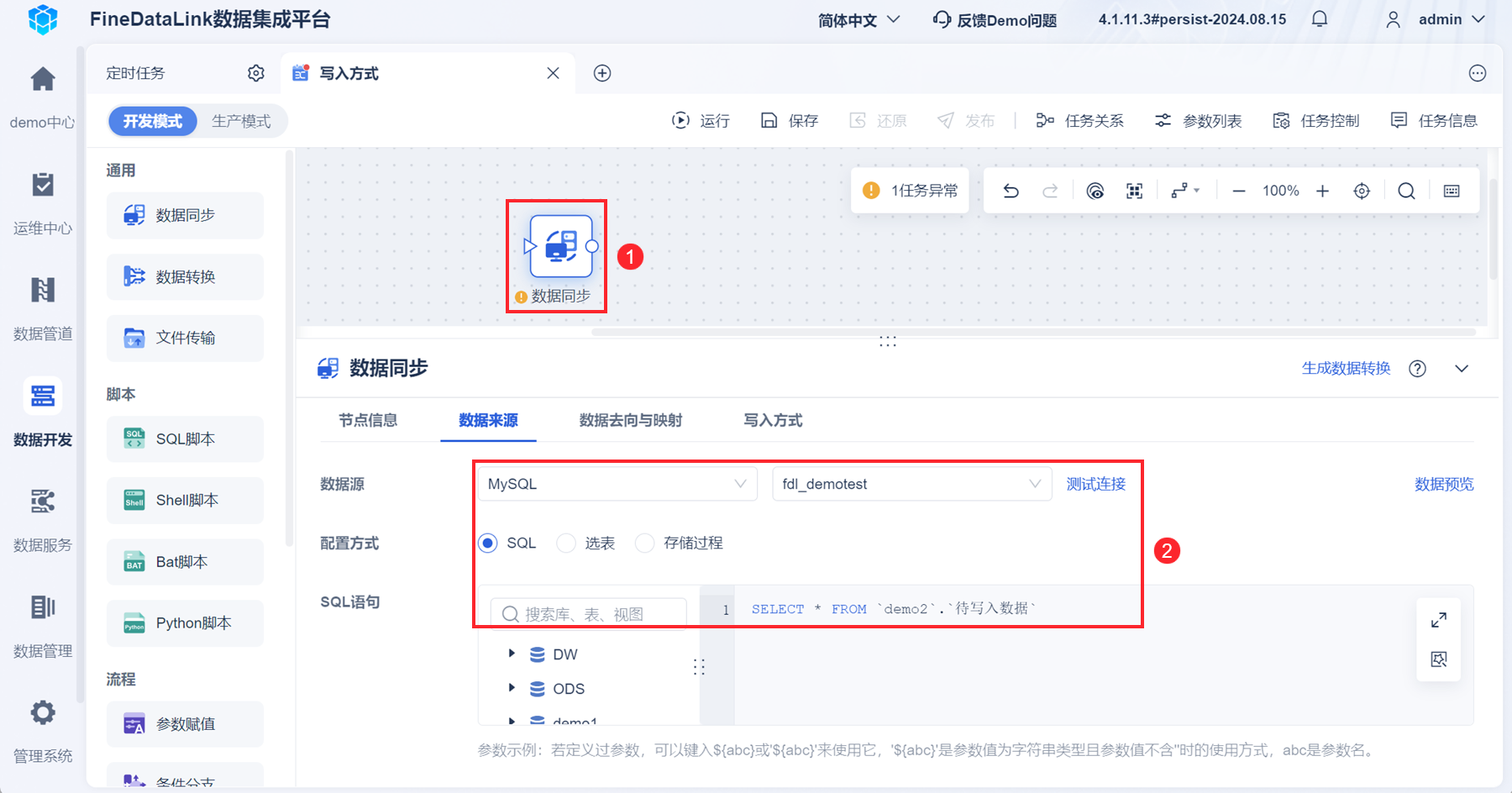Open the 定时任务 tab
Image resolution: width=1512 pixels, height=793 pixels.
135,73
